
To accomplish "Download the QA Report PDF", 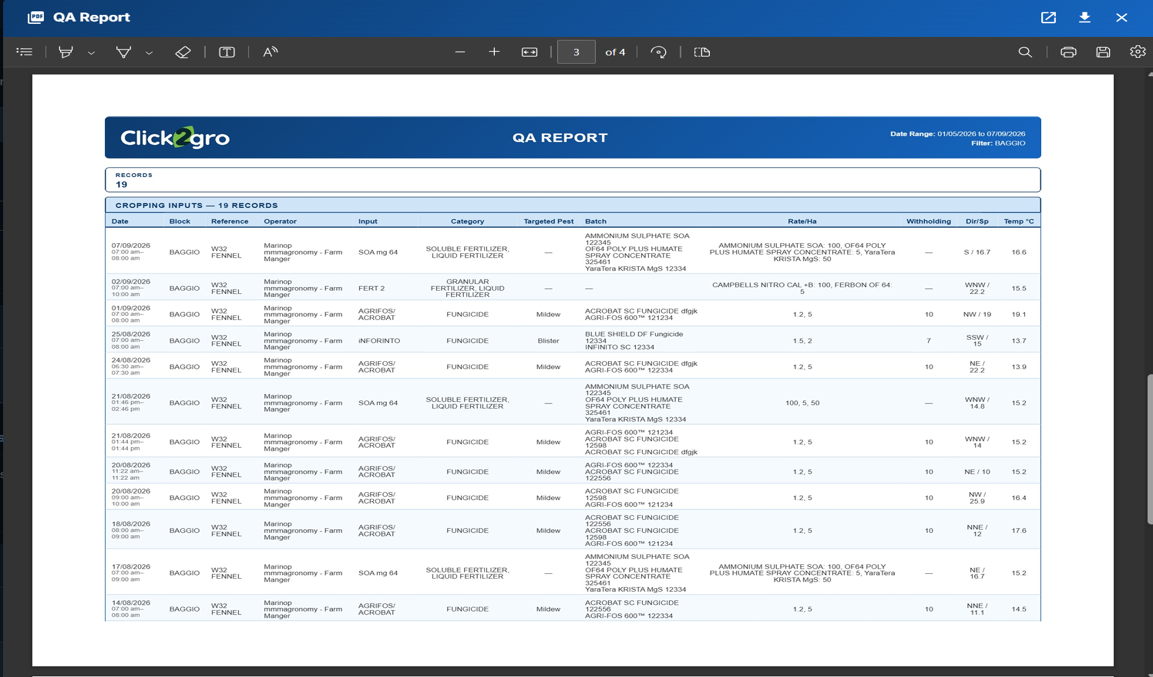I will pyautogui.click(x=1085, y=18).
